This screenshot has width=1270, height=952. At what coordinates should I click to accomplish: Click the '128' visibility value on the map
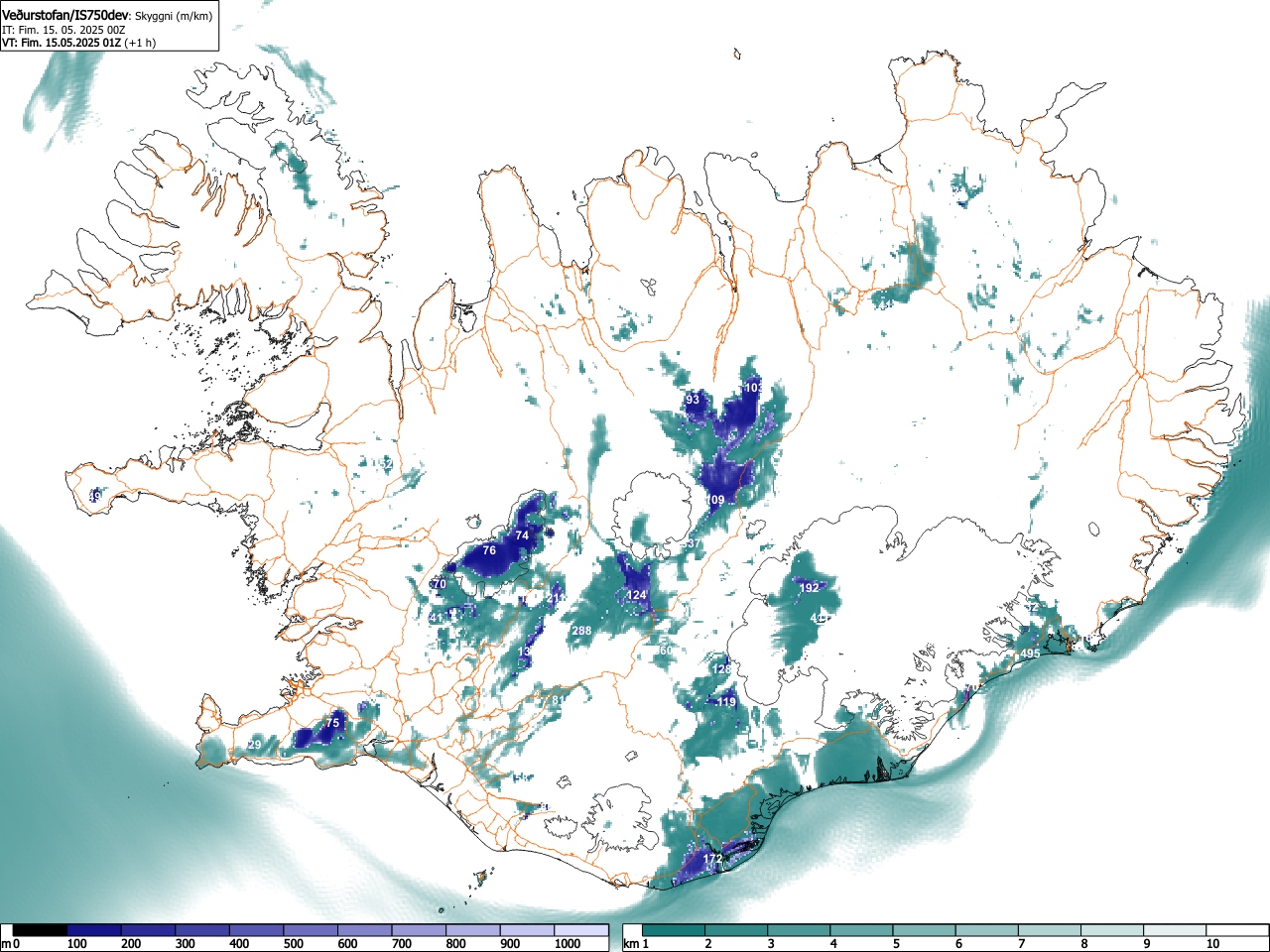722,669
